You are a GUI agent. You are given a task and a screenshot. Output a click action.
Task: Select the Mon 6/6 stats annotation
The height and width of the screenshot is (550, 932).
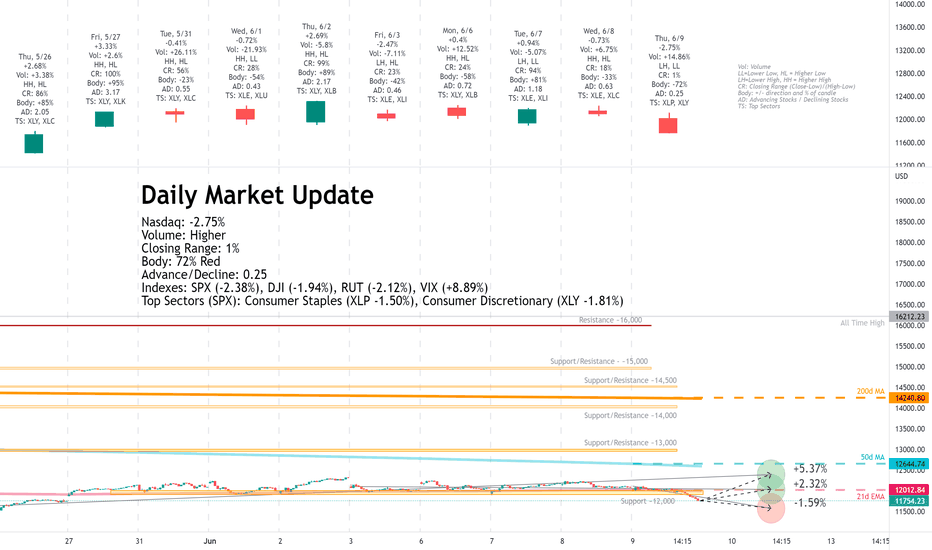point(458,62)
